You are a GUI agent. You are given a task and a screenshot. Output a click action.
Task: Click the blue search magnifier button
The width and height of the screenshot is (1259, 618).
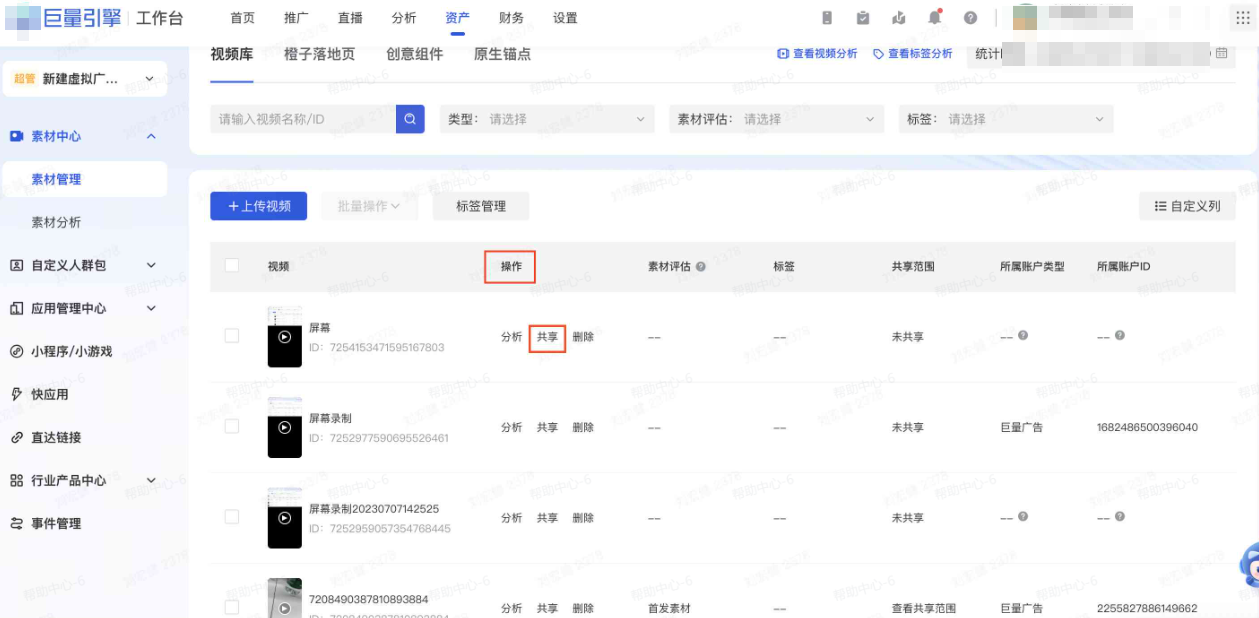point(410,119)
